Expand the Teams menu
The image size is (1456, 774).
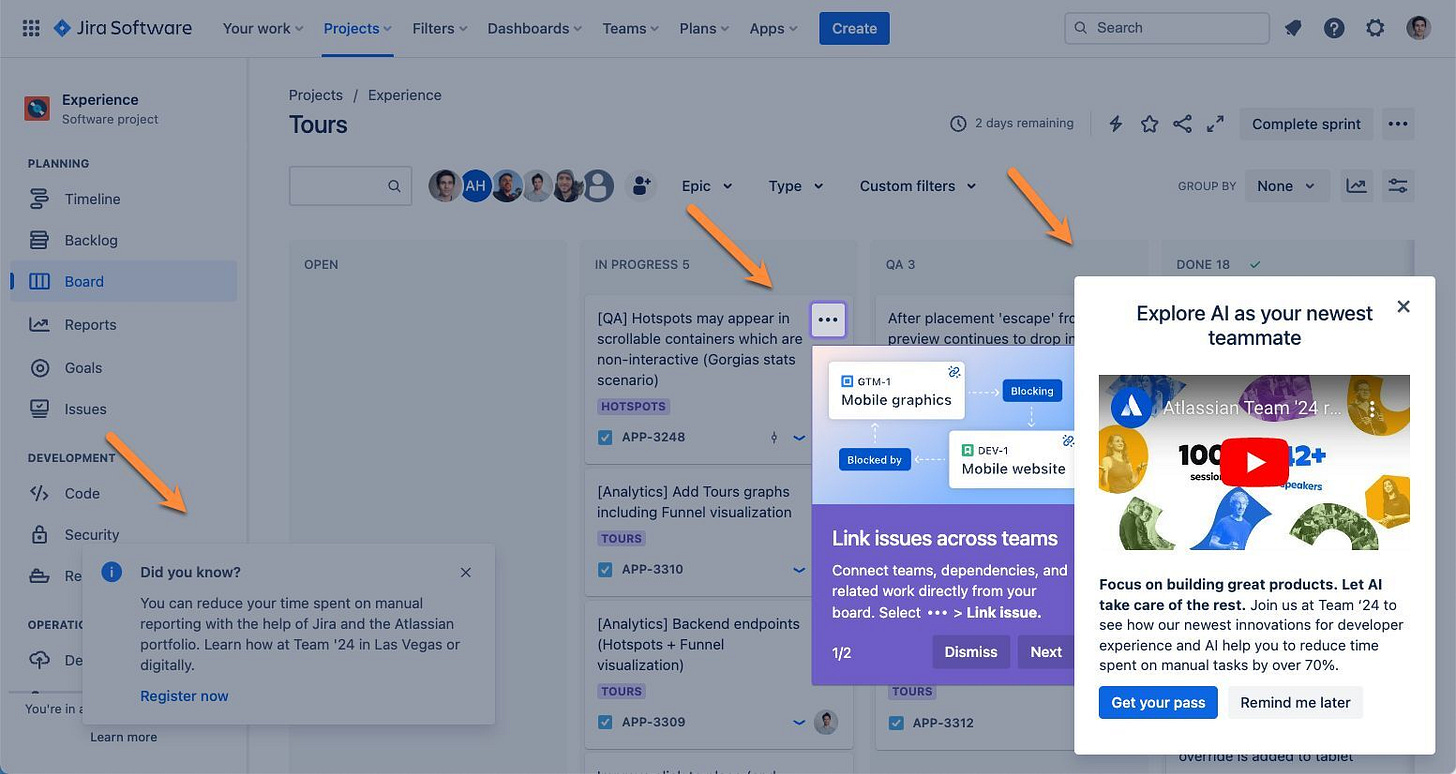(631, 28)
